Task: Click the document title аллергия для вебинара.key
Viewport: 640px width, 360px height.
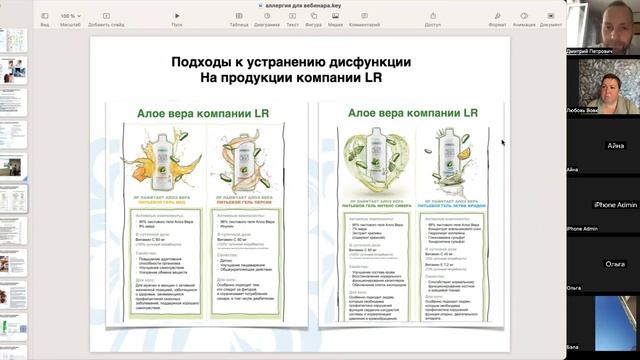Action: pyautogui.click(x=302, y=6)
